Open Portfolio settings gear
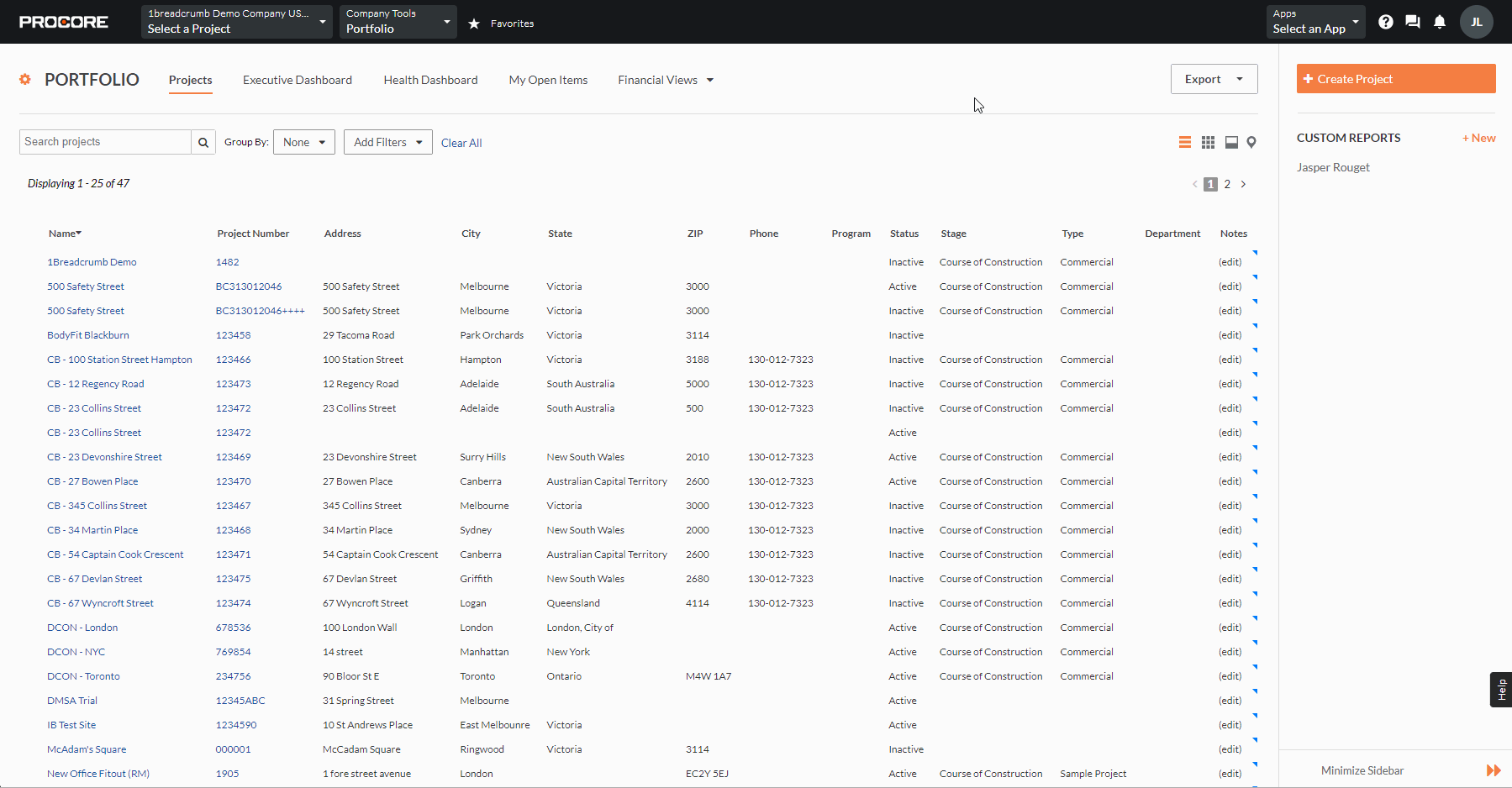This screenshot has width=1512, height=788. (24, 79)
